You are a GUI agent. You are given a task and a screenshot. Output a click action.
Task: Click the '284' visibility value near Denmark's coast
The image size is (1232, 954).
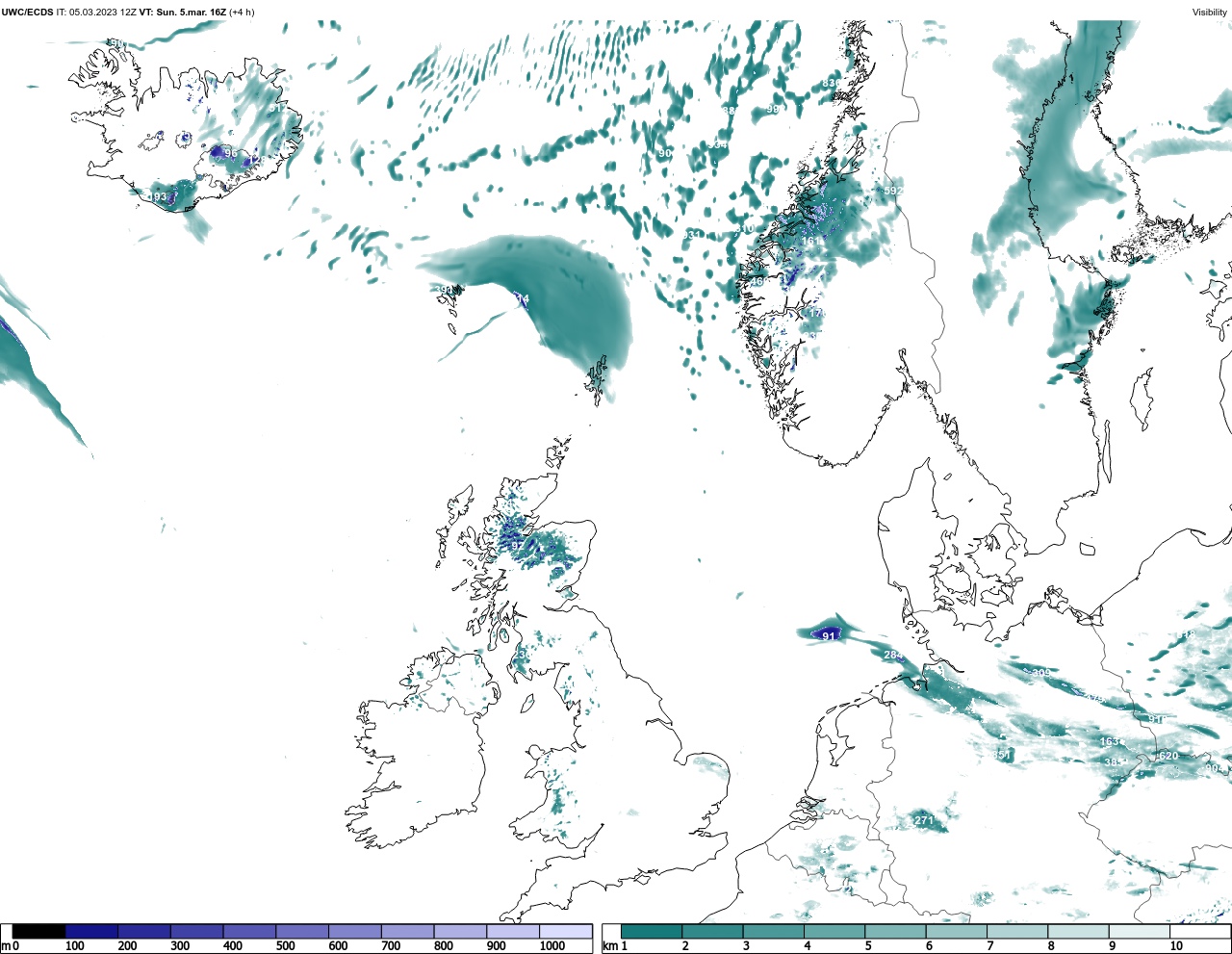click(893, 656)
